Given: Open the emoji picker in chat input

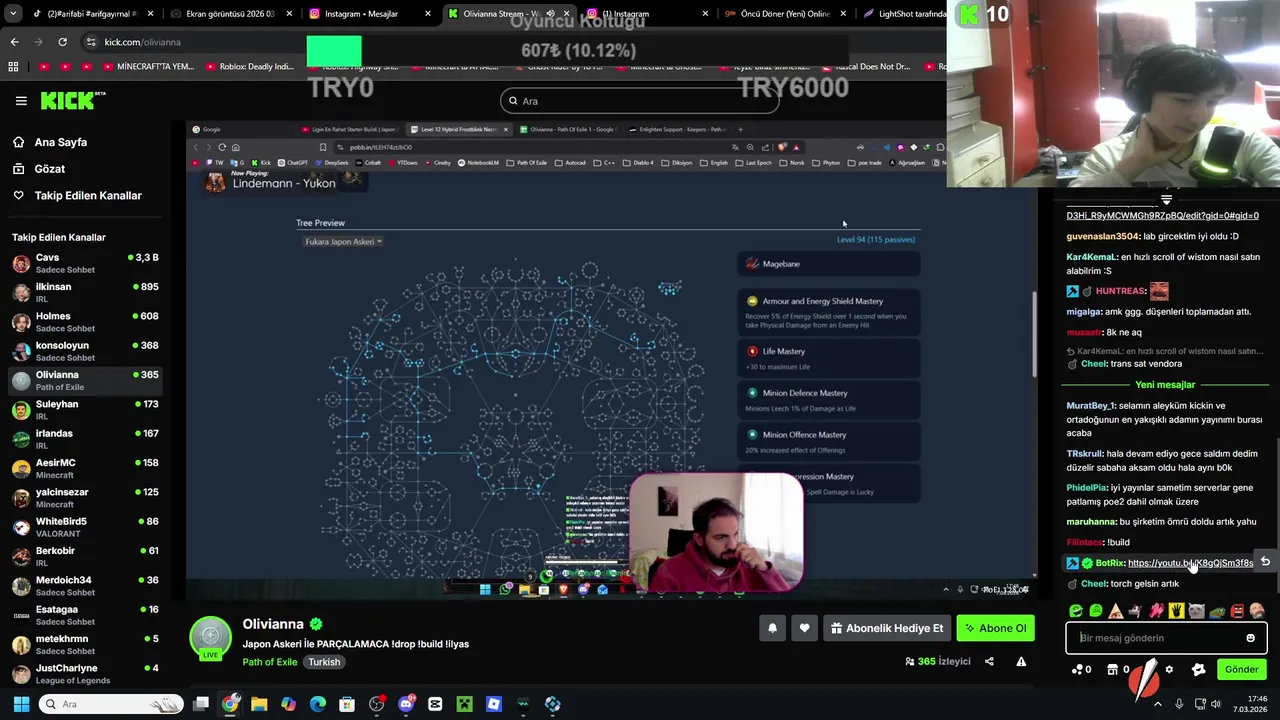Looking at the screenshot, I should (x=1250, y=638).
